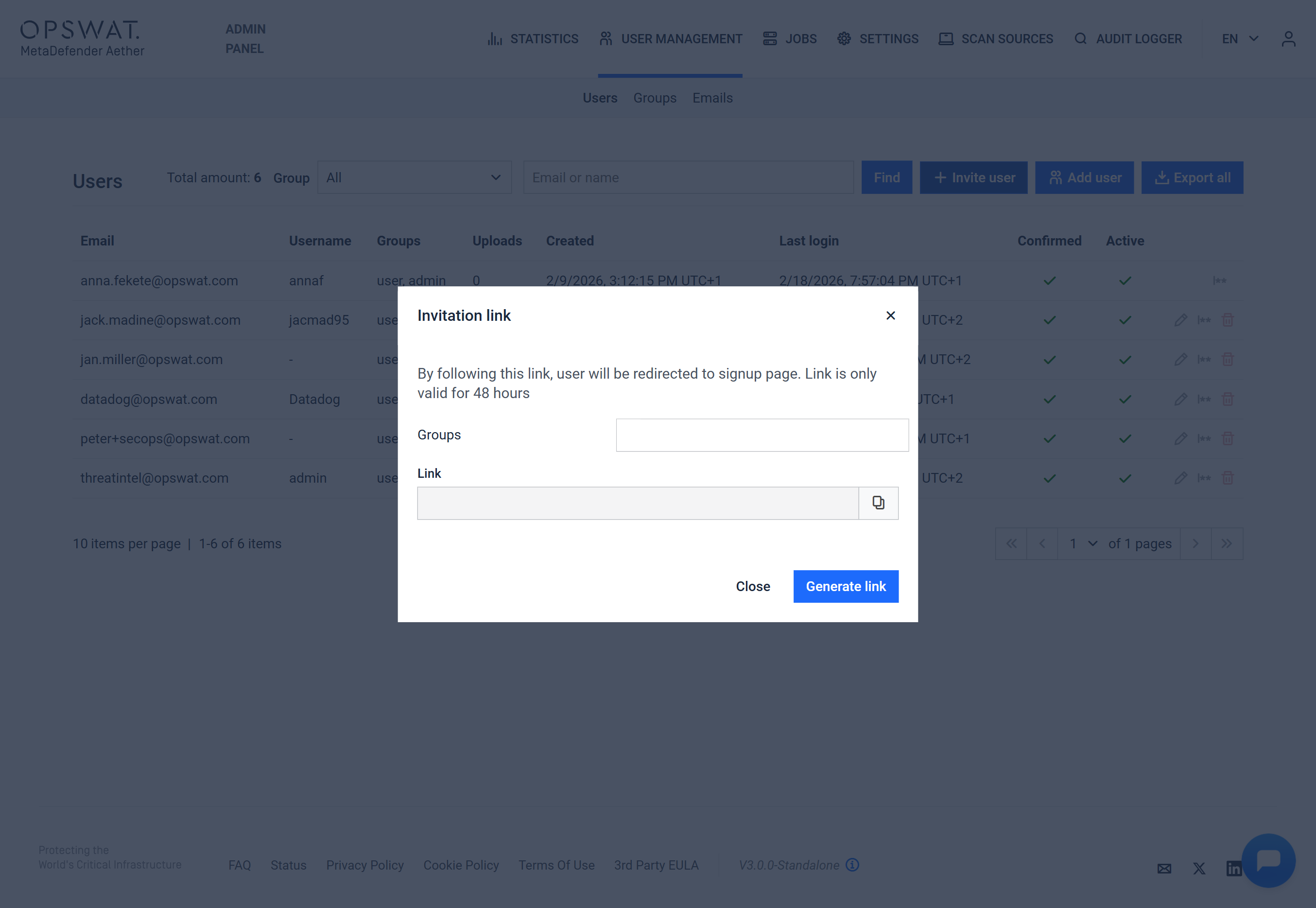
Task: Go to the Settings menu item
Action: [x=878, y=39]
